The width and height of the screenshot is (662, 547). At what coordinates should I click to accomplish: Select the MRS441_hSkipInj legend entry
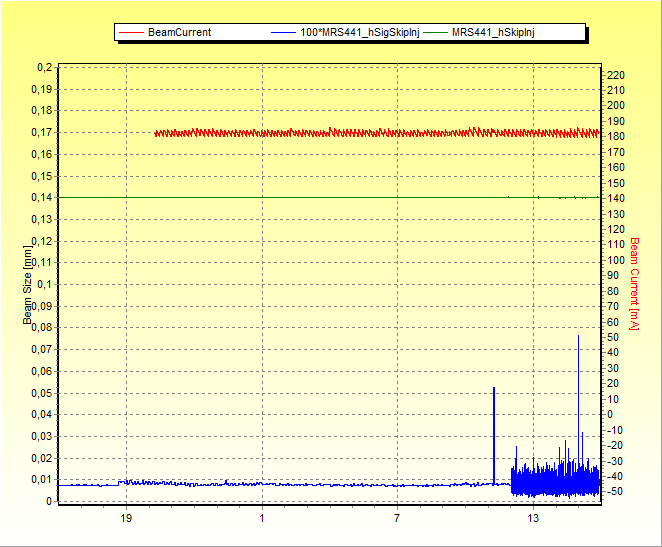(493, 33)
